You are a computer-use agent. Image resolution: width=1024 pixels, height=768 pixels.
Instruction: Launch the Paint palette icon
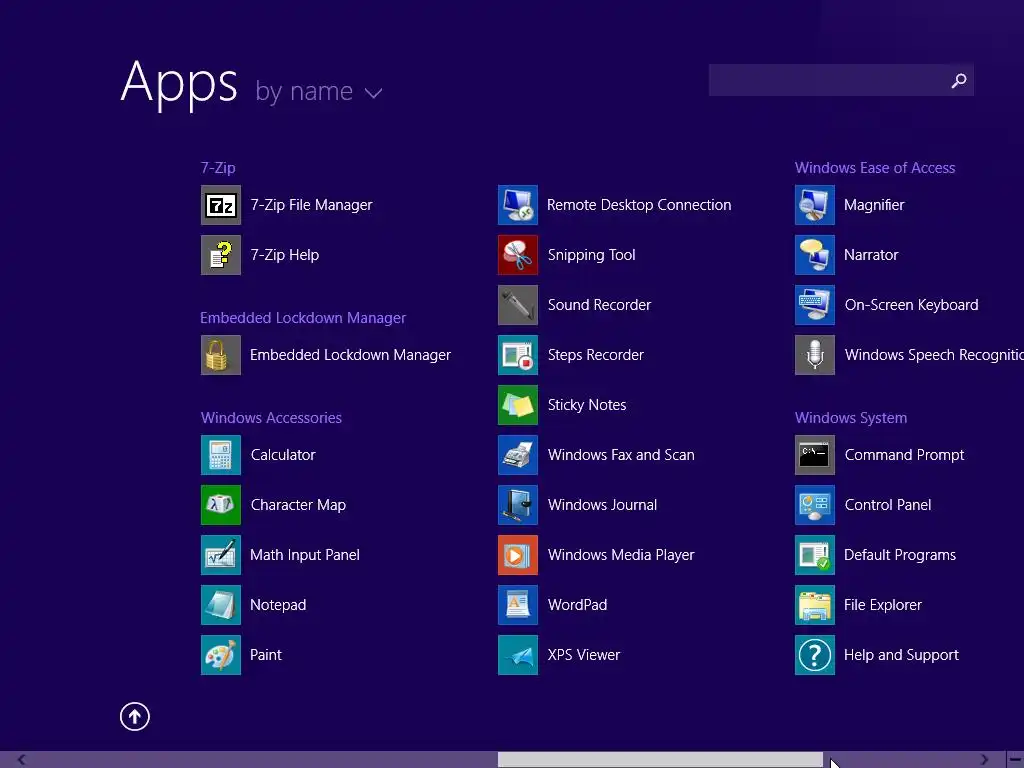(x=221, y=654)
